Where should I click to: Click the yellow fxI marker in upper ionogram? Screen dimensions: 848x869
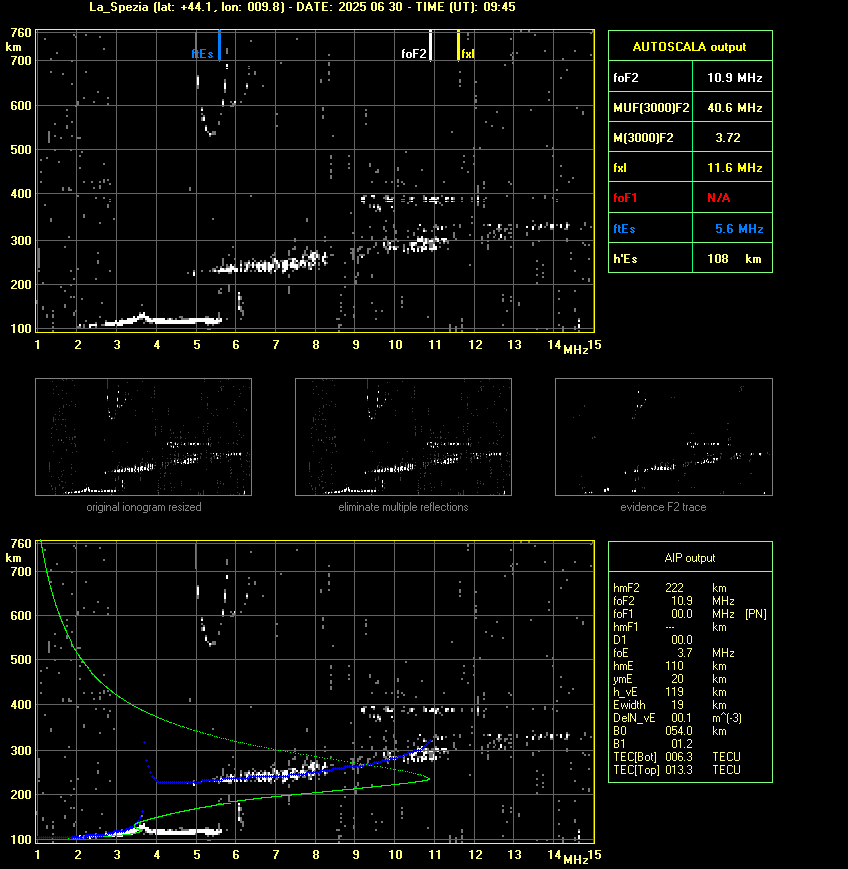pos(458,45)
